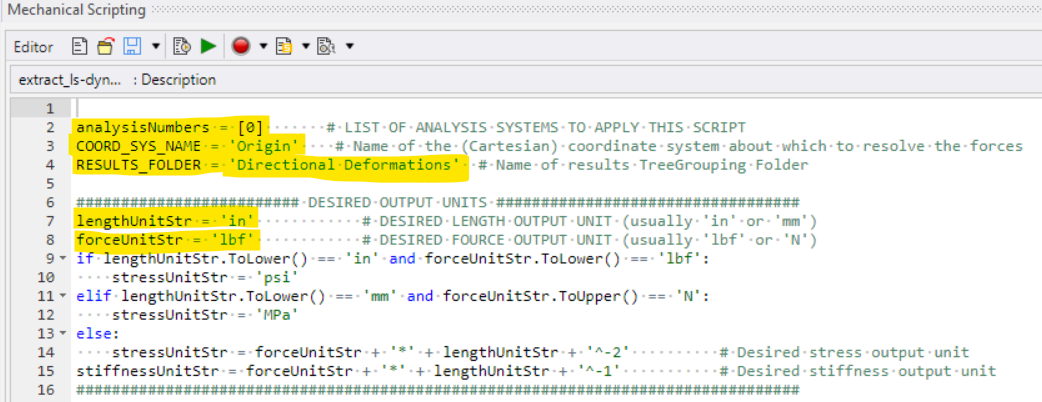Image resolution: width=1042 pixels, height=402 pixels.
Task: Select the extract_ls-dyn... script tab
Action: click(x=70, y=80)
